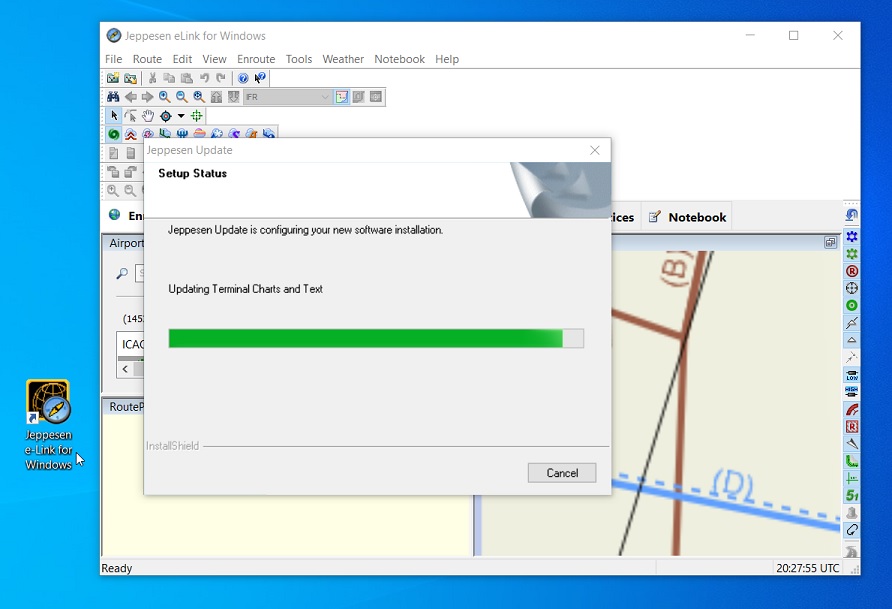Screen dimensions: 892x609
Task: Open the FR combo box dropdown
Action: 325,96
